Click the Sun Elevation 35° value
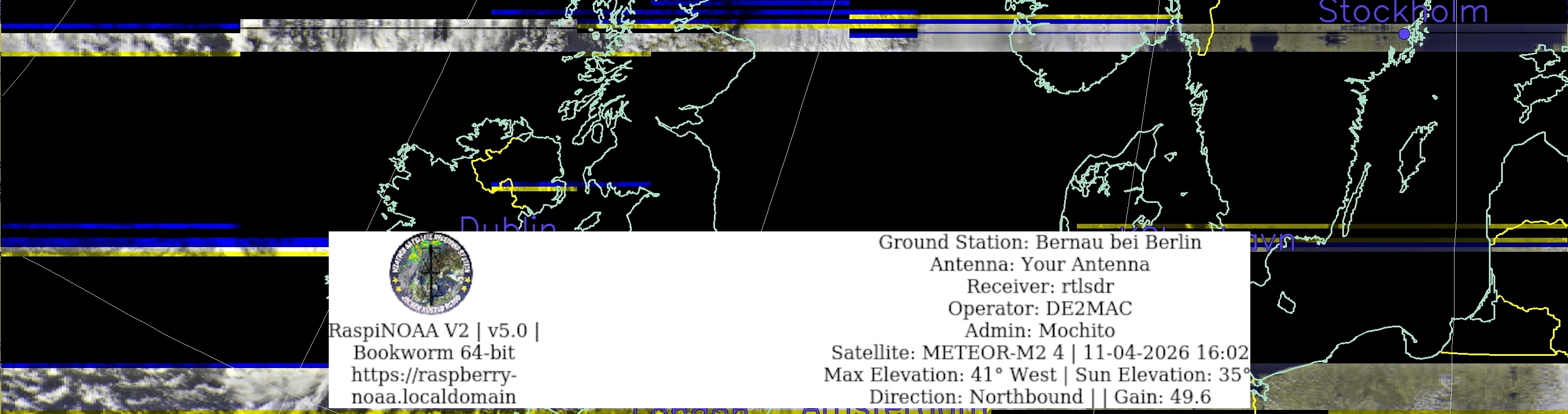This screenshot has height=414, width=1568. click(x=1162, y=374)
